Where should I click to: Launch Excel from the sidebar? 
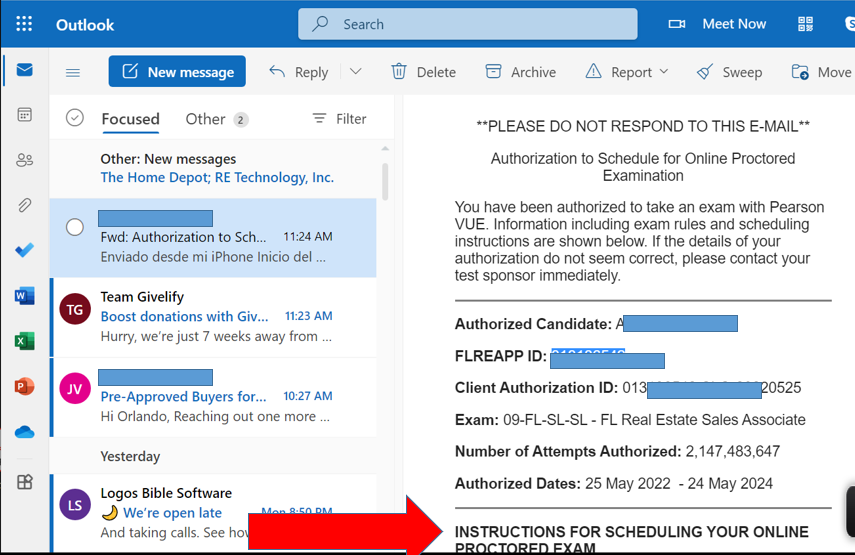click(x=25, y=341)
